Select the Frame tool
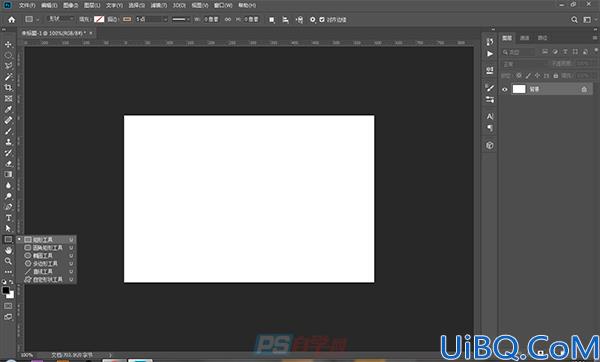Image resolution: width=600 pixels, height=362 pixels. (x=8, y=98)
